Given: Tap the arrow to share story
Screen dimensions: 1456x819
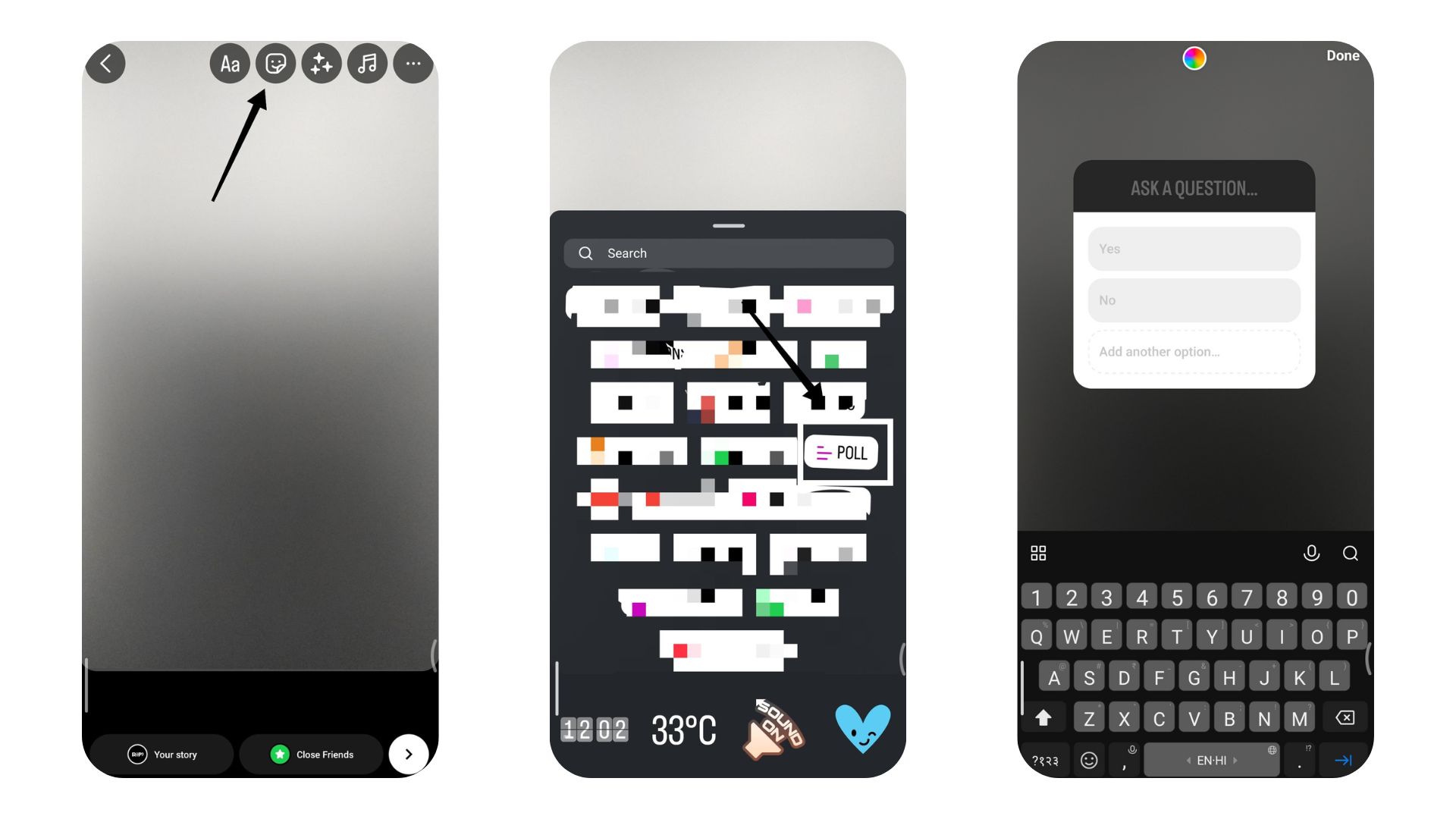Looking at the screenshot, I should (409, 753).
